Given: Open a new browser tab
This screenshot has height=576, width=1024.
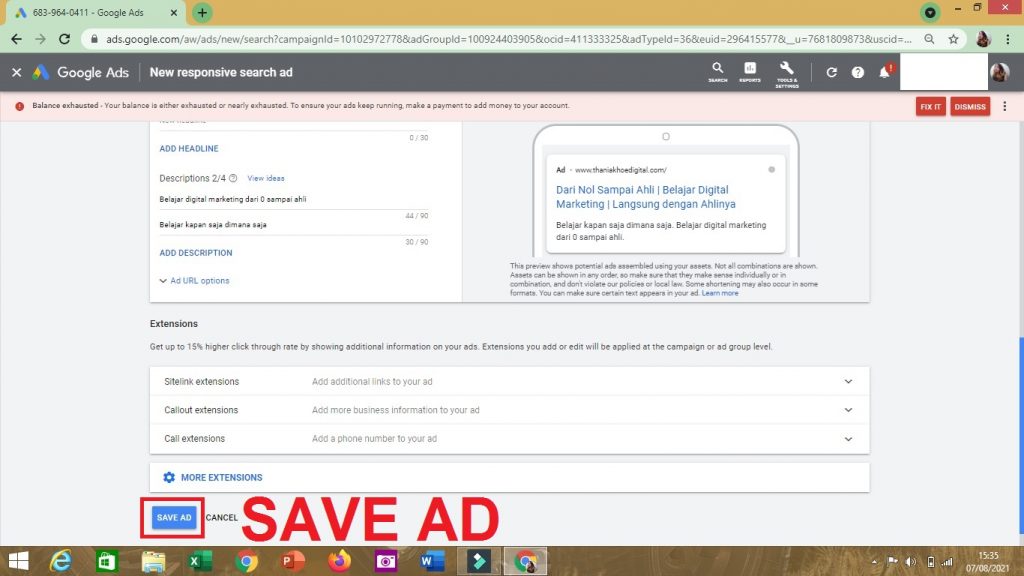Looking at the screenshot, I should click(202, 13).
